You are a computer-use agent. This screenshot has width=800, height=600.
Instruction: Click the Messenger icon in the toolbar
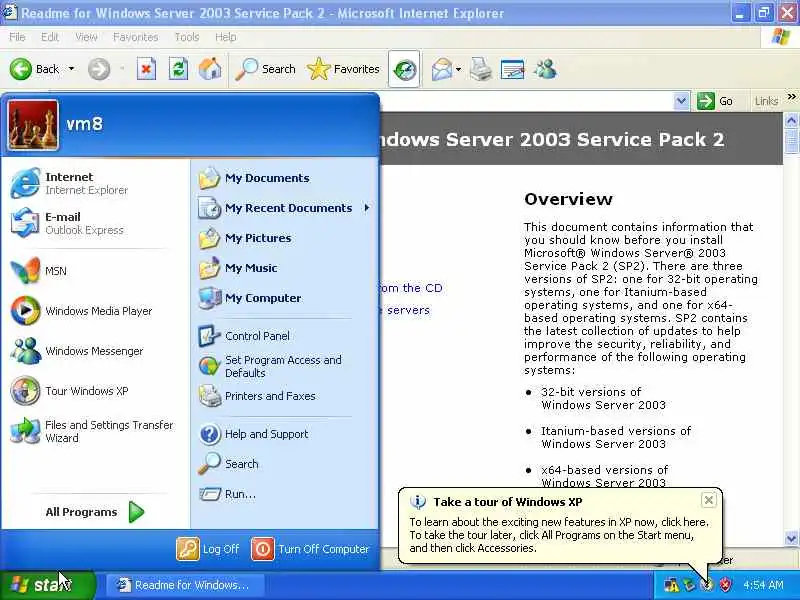tap(545, 69)
